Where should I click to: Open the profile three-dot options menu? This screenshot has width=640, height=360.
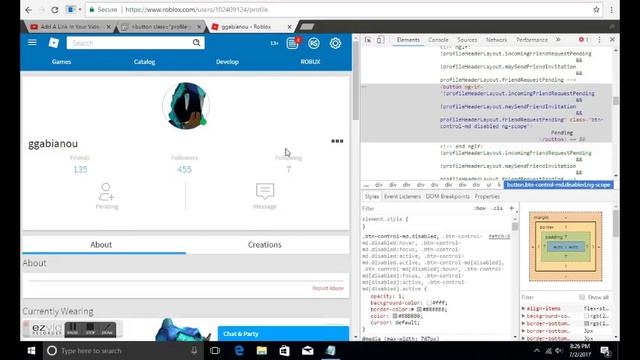tap(337, 141)
